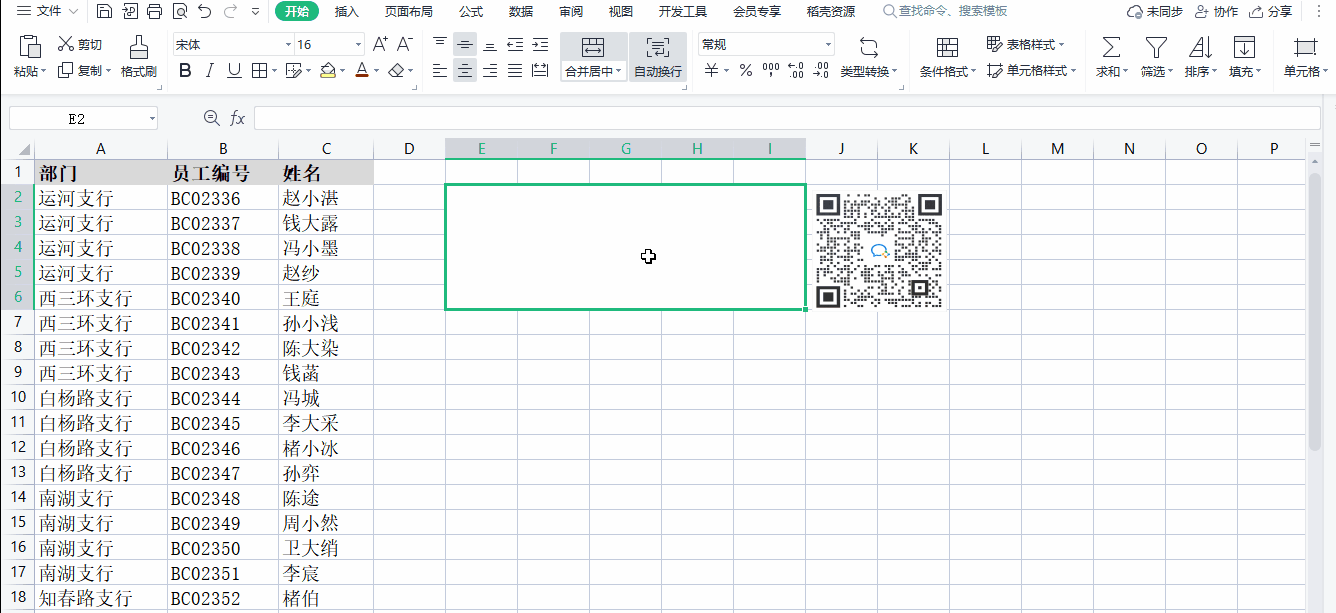
Task: Click the decrease decimal places icon
Action: pyautogui.click(x=821, y=70)
